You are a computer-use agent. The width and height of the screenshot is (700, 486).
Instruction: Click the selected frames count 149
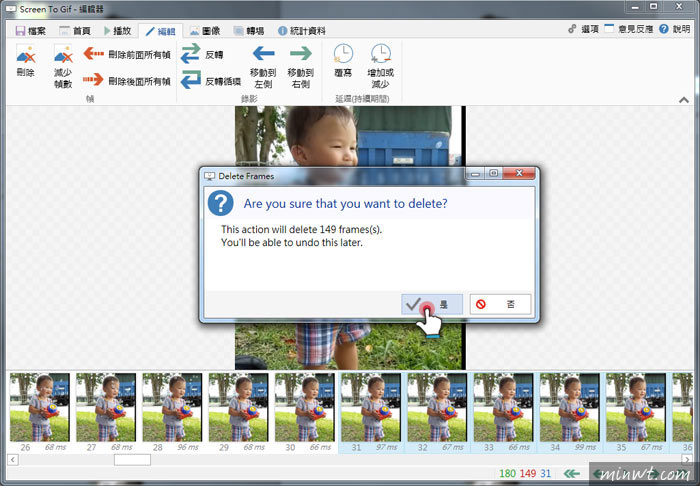tap(528, 474)
